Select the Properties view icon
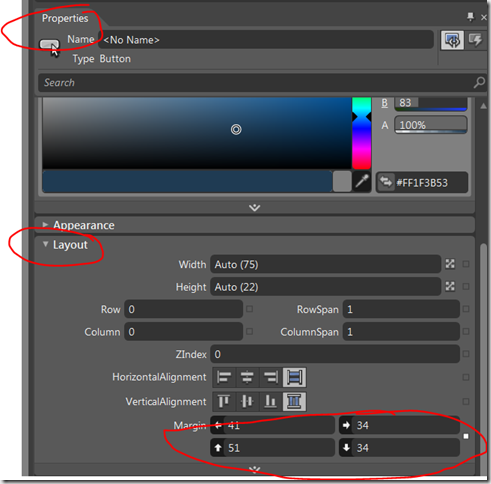Image resolution: width=491 pixels, height=484 pixels. [452, 40]
